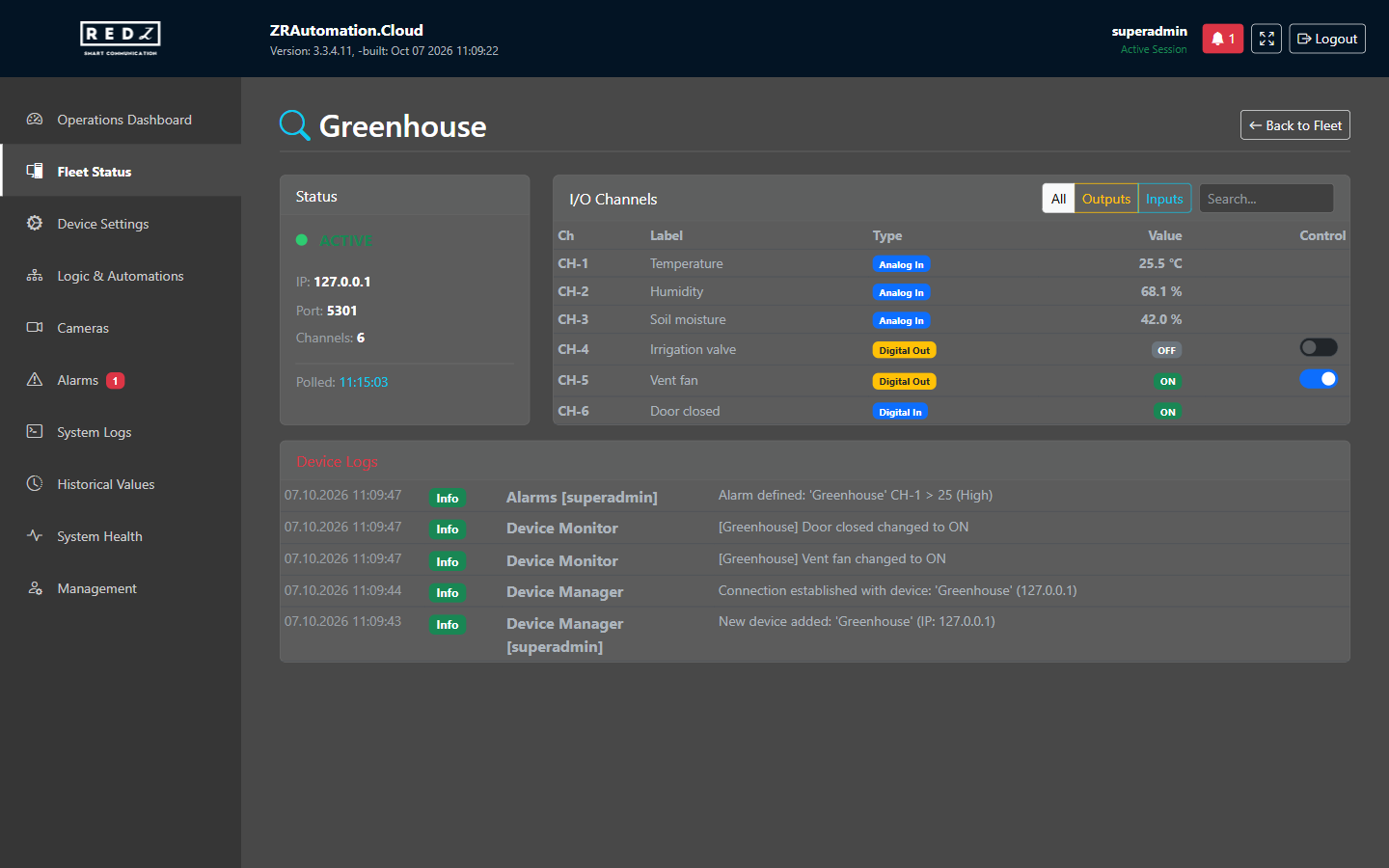Click Digital Out badge for Irrigation valve
1389x868 pixels.
905,350
